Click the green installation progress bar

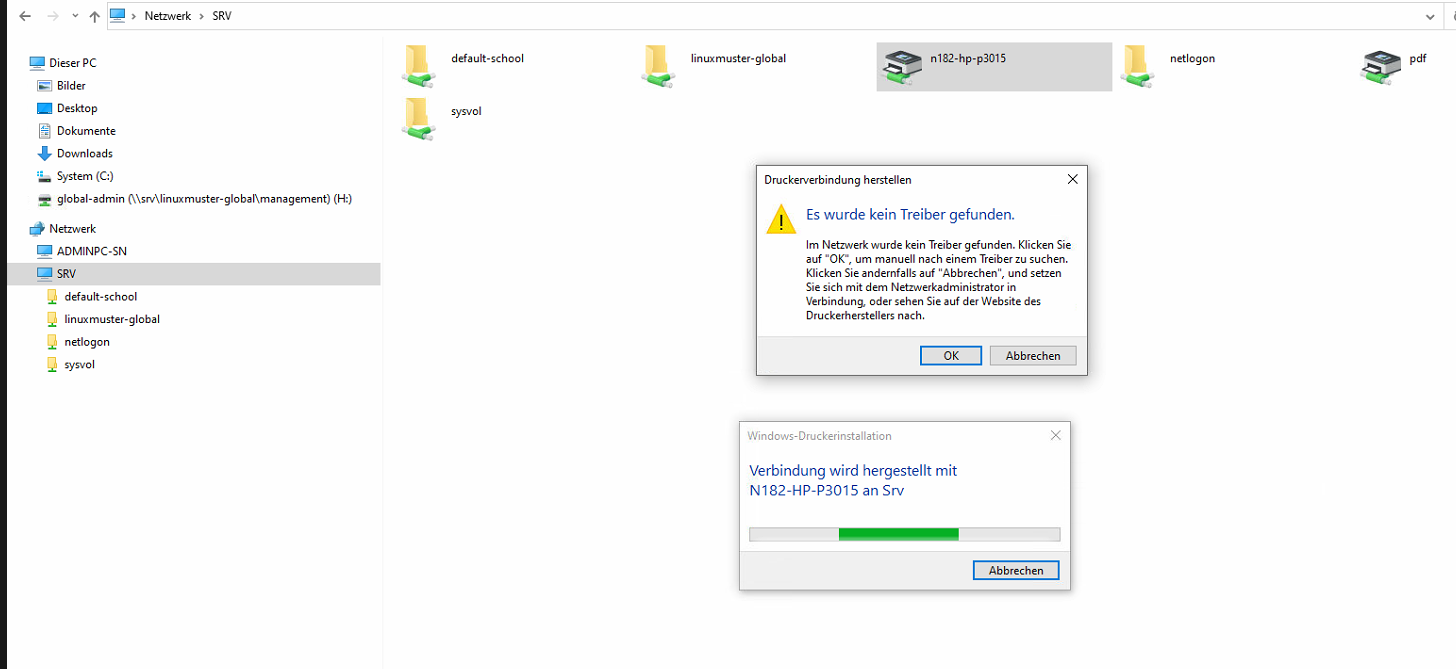(x=904, y=534)
